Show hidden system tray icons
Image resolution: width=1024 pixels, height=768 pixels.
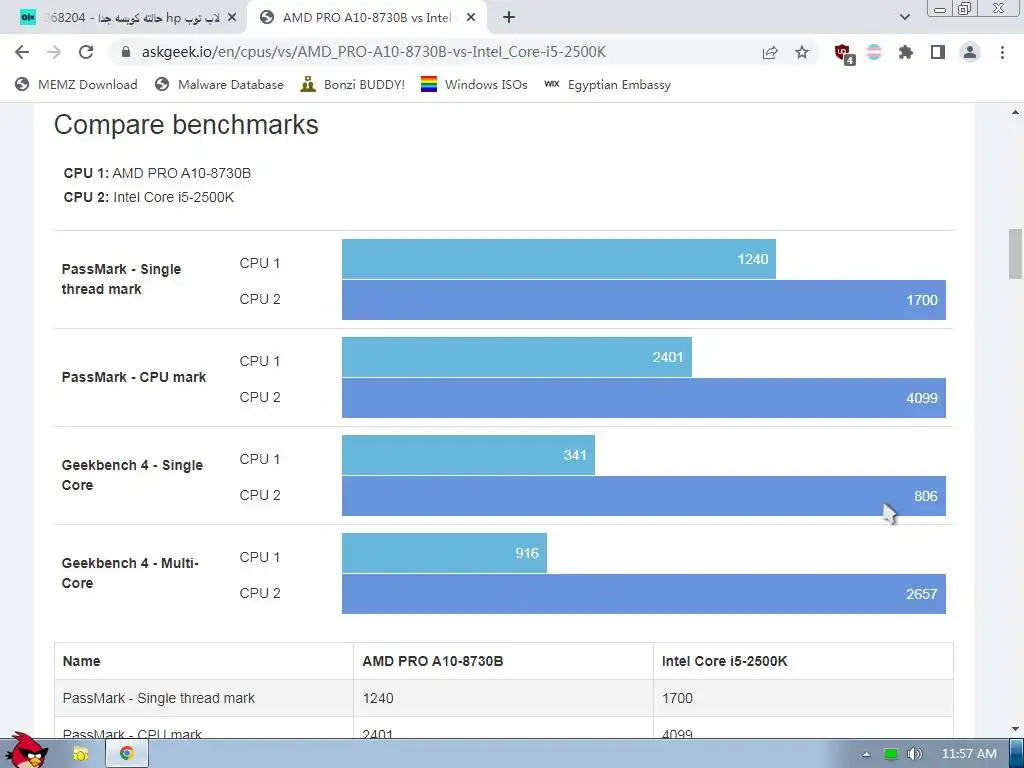(x=866, y=754)
